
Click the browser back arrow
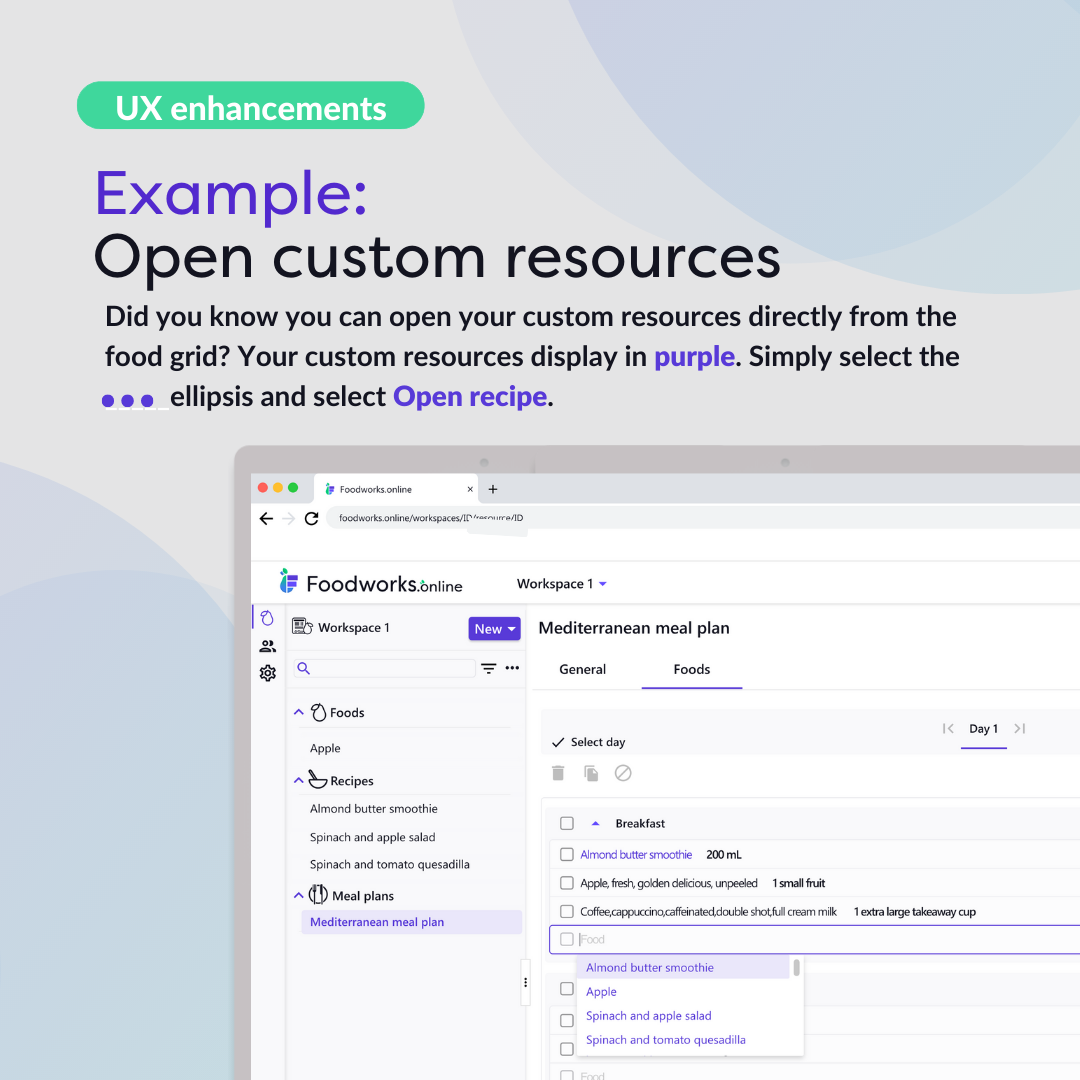(267, 519)
